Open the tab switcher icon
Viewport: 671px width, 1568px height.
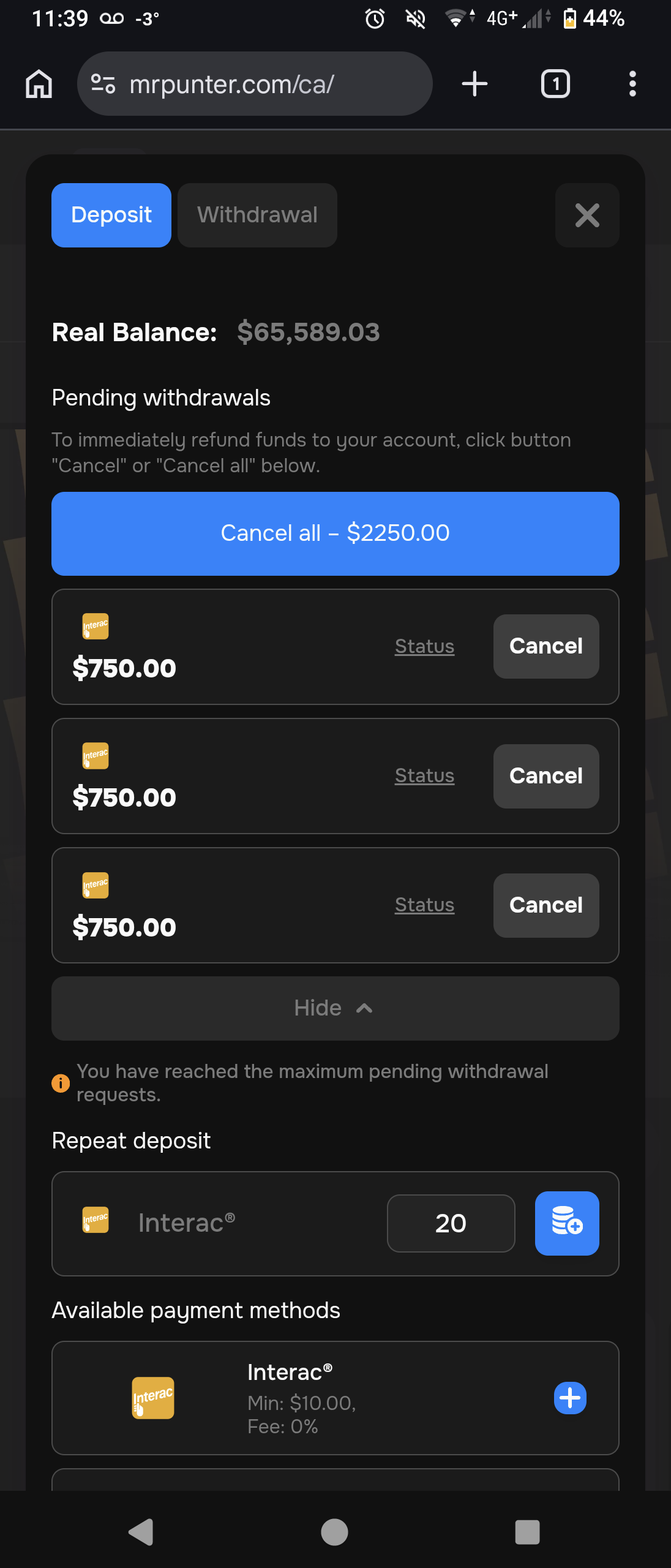[555, 84]
